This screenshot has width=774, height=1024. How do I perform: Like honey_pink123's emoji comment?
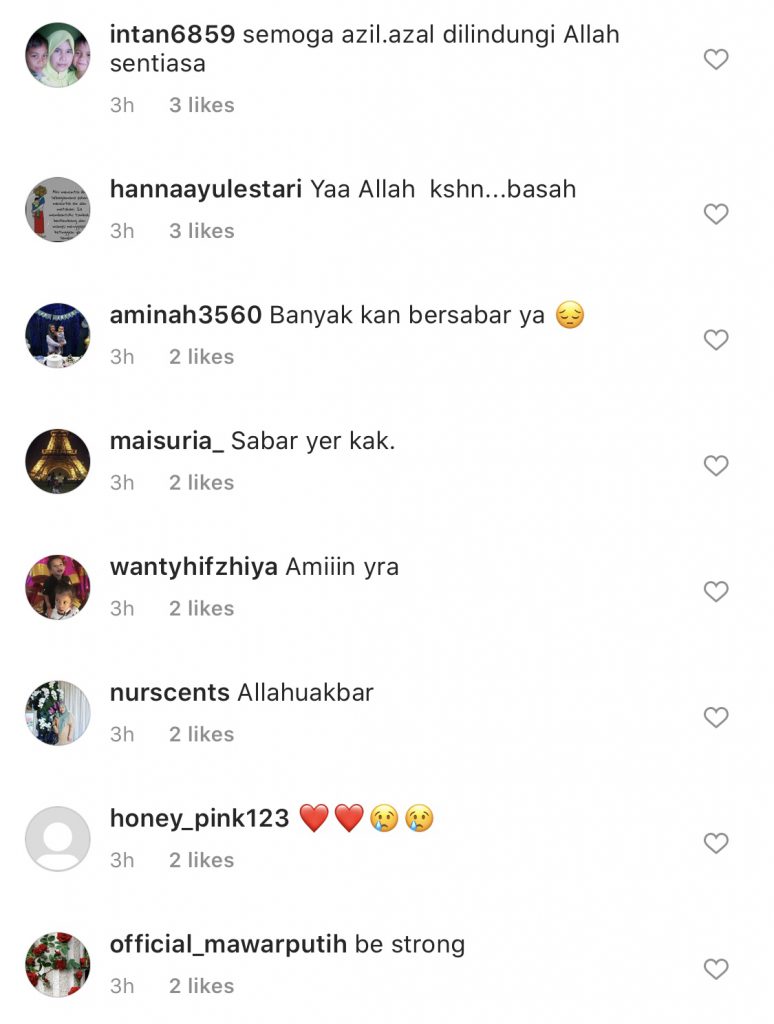click(716, 843)
